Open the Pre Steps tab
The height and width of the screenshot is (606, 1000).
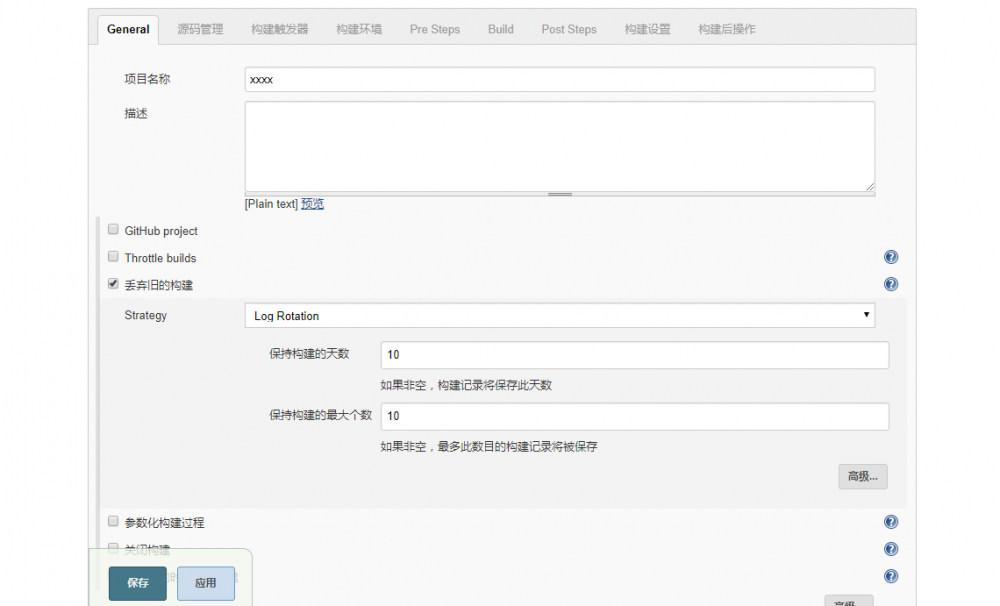point(434,29)
